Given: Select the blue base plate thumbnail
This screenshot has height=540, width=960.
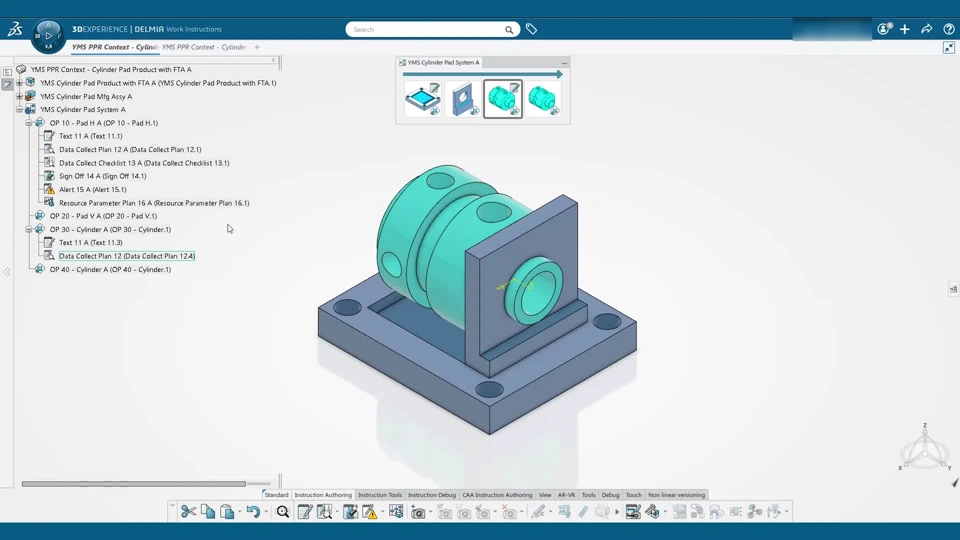Looking at the screenshot, I should pyautogui.click(x=423, y=99).
